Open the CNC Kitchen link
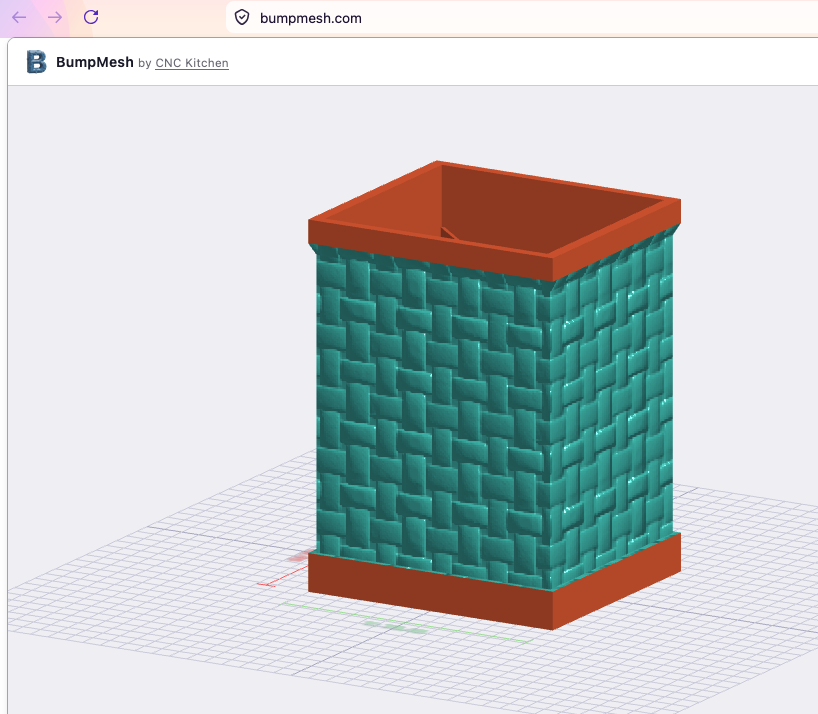 (192, 63)
